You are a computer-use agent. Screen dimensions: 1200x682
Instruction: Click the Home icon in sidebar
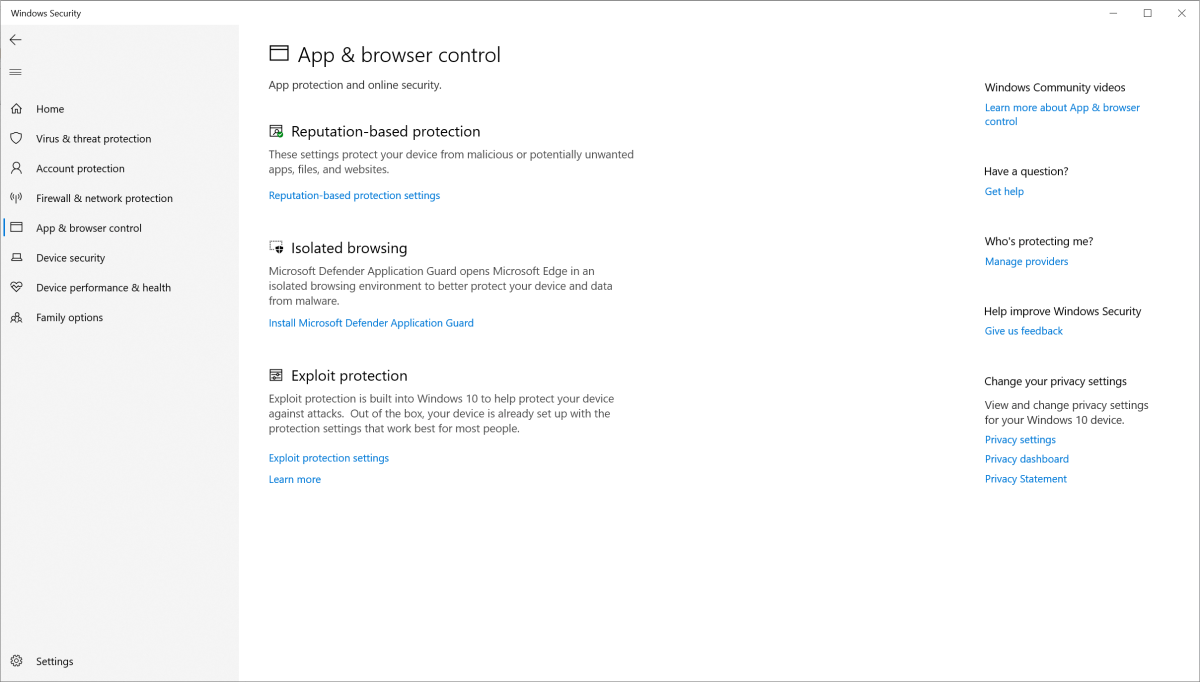16,108
